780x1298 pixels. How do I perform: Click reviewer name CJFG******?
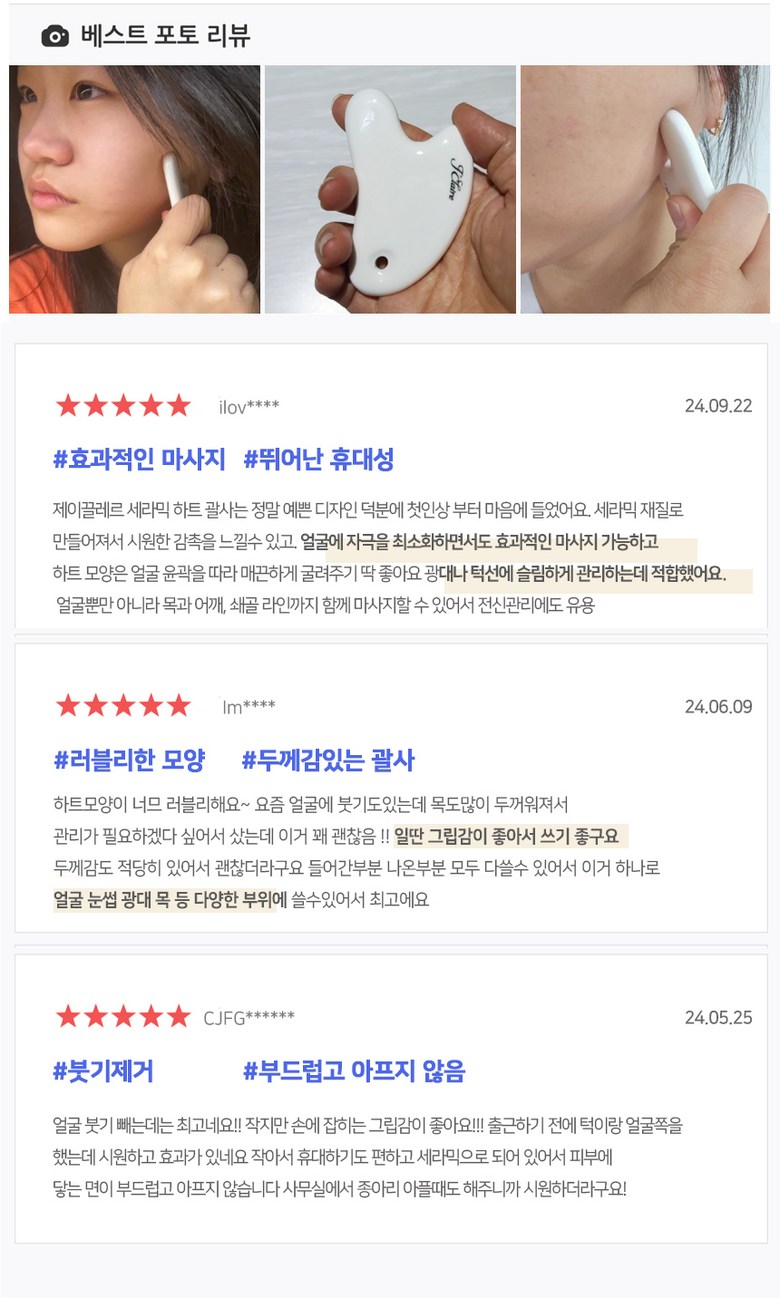[x=249, y=1018]
